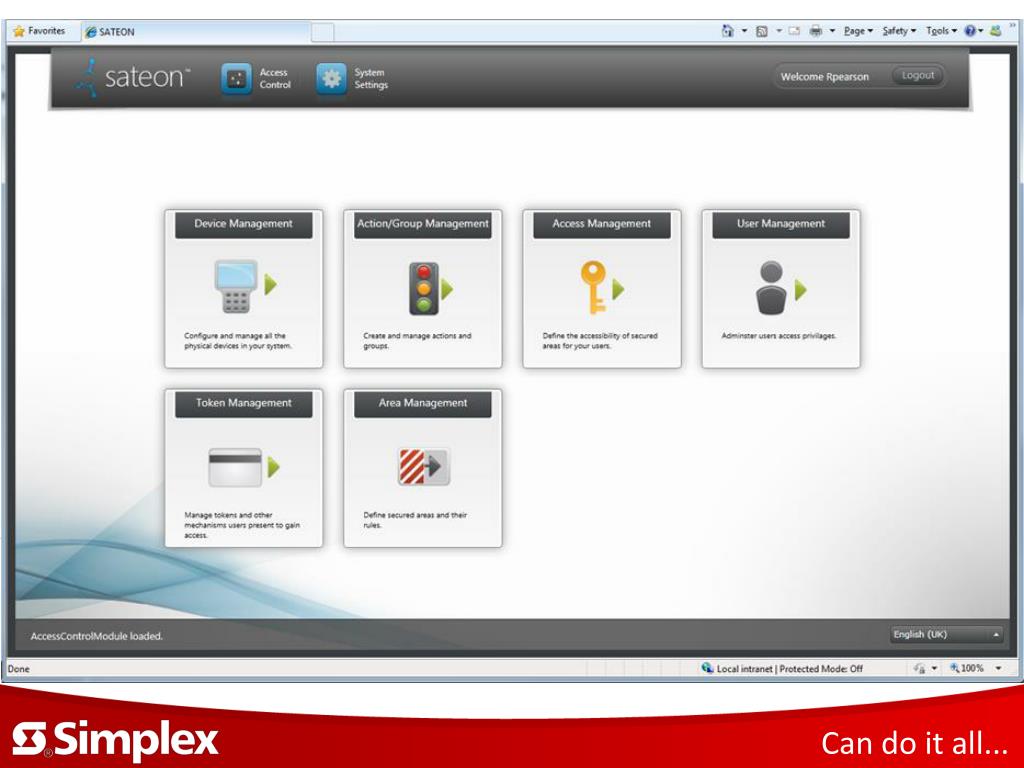Click the Read Mail icon

794,31
